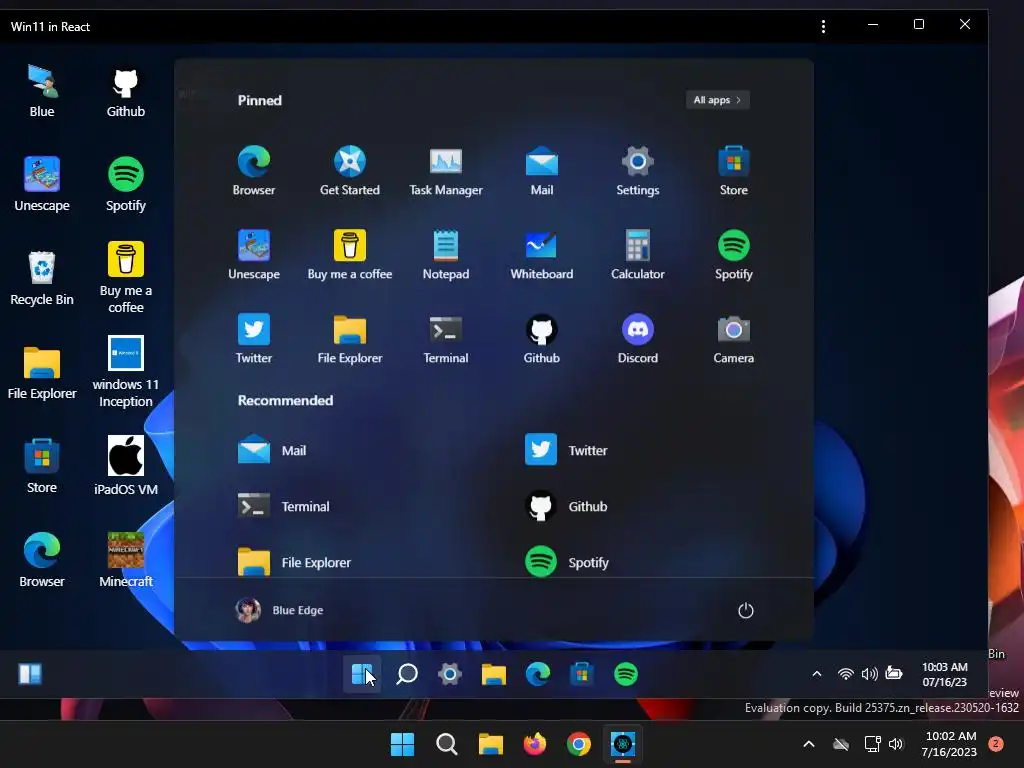The height and width of the screenshot is (768, 1024).
Task: Click host Windows Start button
Action: tap(402, 744)
